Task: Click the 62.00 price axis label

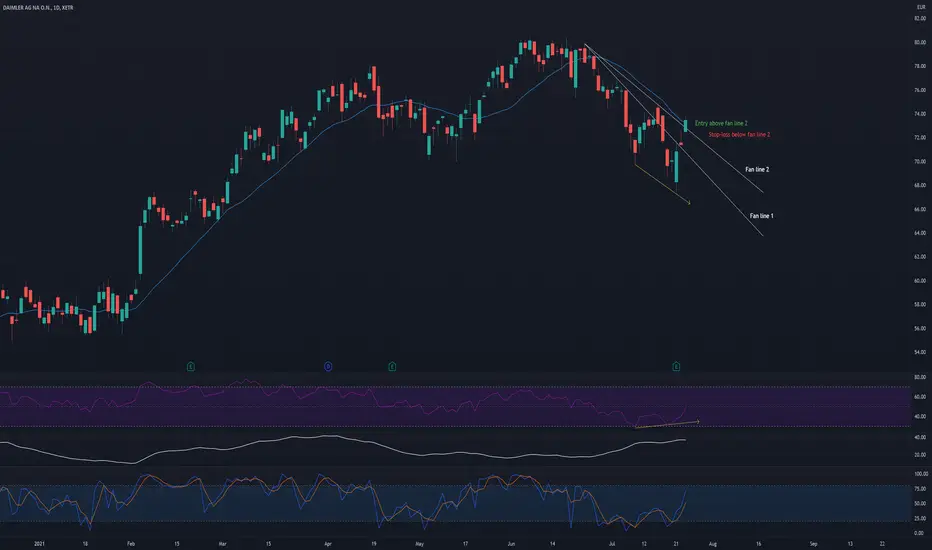Action: click(920, 257)
